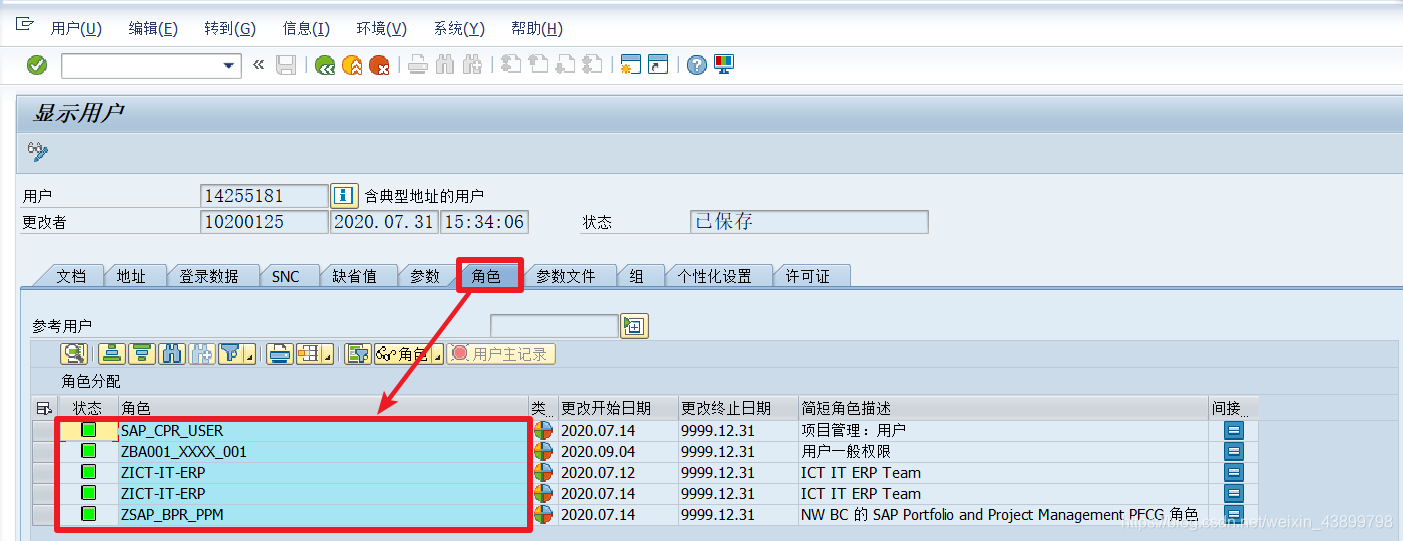This screenshot has width=1403, height=541.
Task: Switch to the 组 tab
Action: pos(637,276)
